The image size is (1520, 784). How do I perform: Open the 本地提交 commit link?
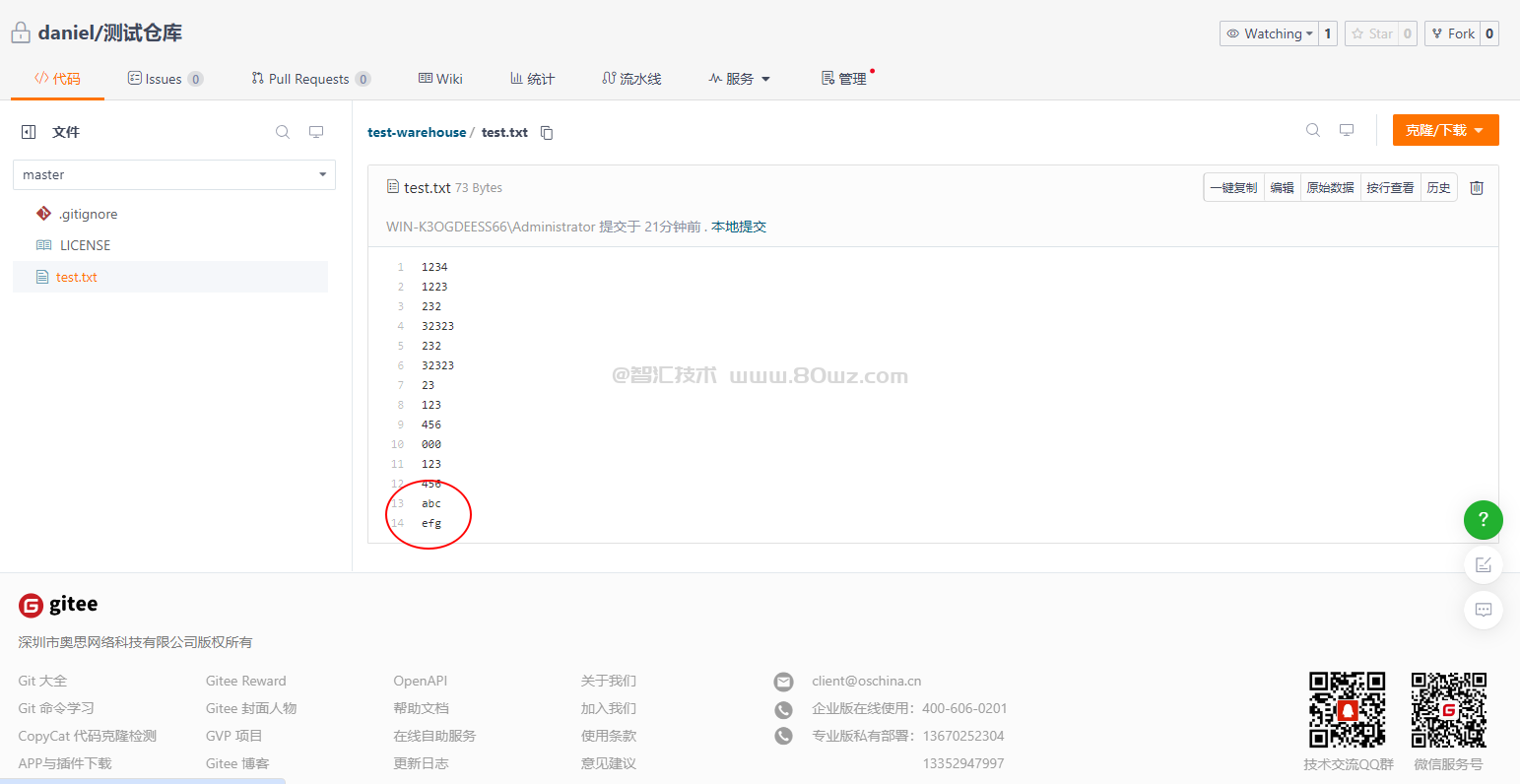pos(739,227)
